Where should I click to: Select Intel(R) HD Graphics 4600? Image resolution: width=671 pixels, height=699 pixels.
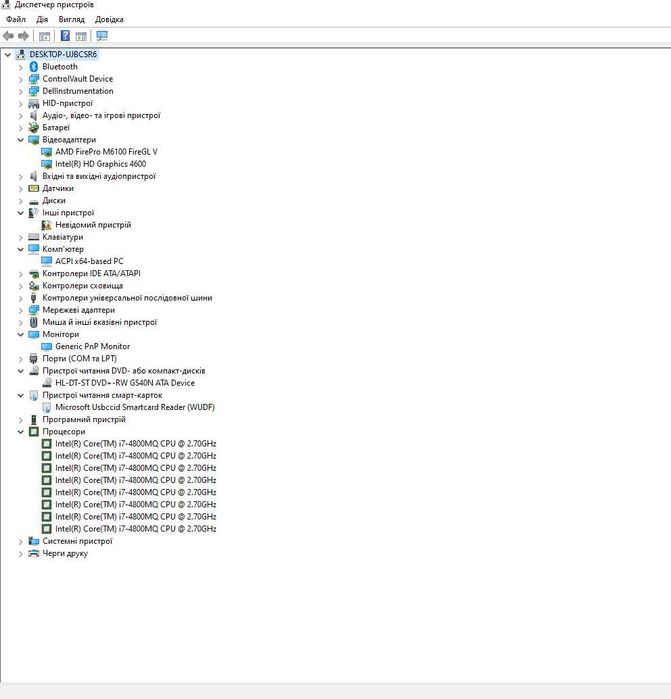pyautogui.click(x=100, y=164)
